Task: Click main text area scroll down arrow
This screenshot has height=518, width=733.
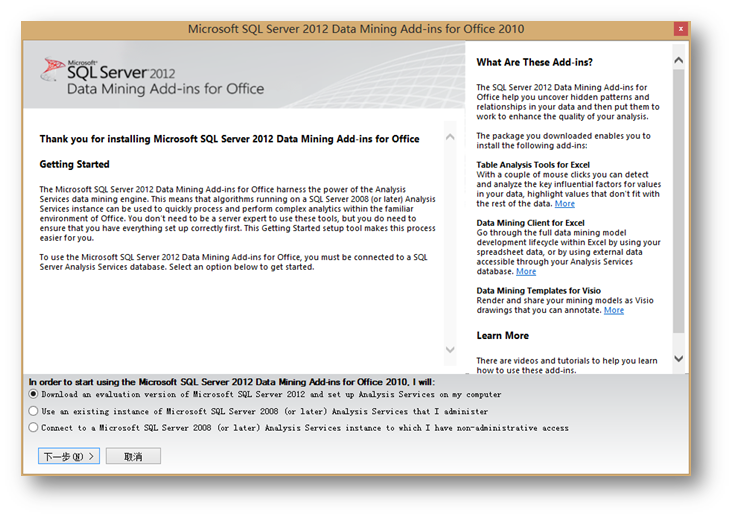Action: pyautogui.click(x=450, y=350)
